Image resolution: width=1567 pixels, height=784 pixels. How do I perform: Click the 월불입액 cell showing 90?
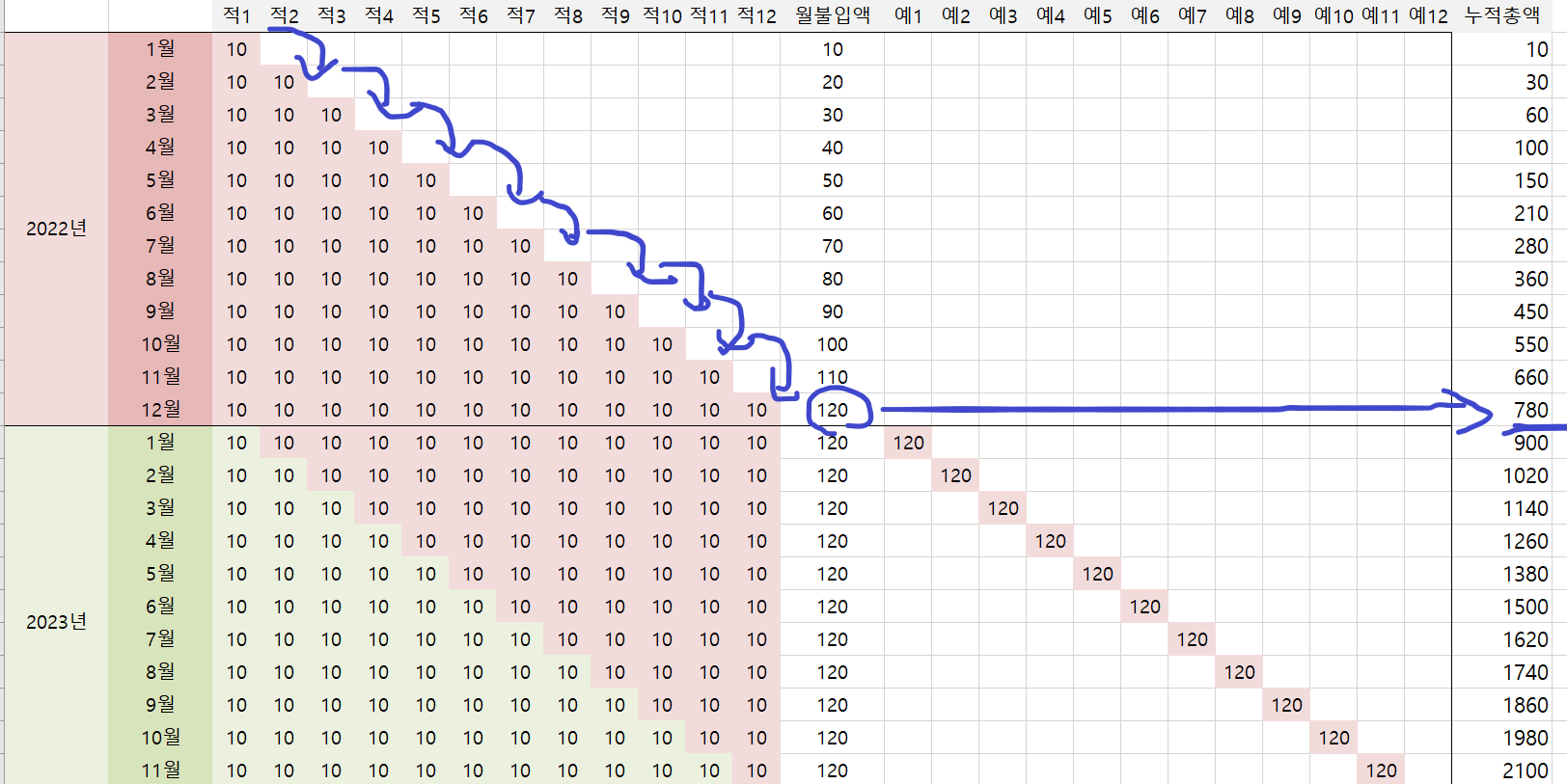(832, 311)
